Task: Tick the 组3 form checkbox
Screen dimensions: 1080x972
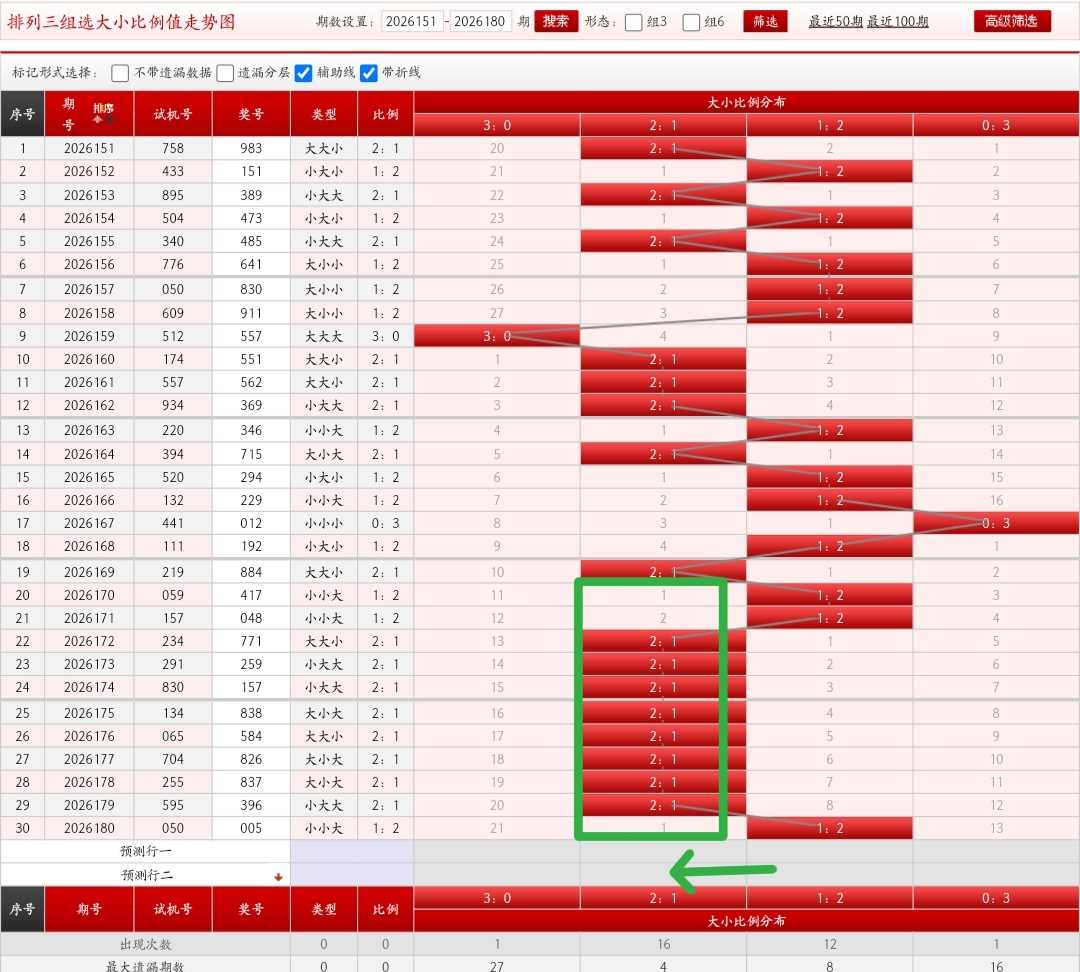Action: (x=633, y=22)
